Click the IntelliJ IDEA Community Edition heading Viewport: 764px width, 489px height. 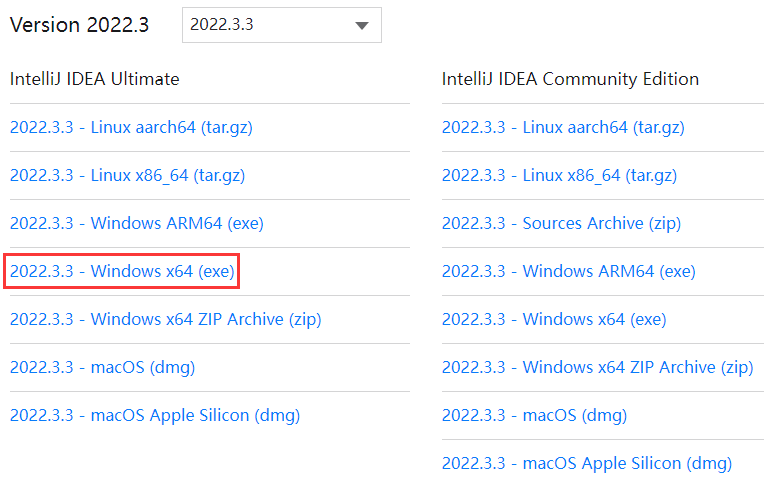pyautogui.click(x=570, y=79)
